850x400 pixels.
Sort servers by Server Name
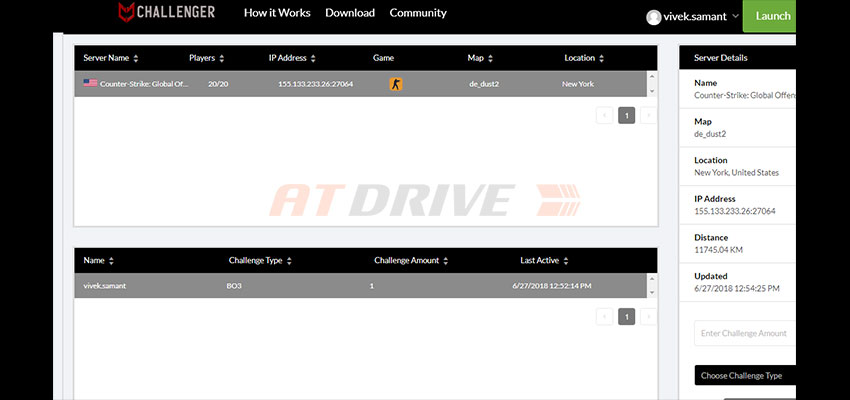[111, 58]
